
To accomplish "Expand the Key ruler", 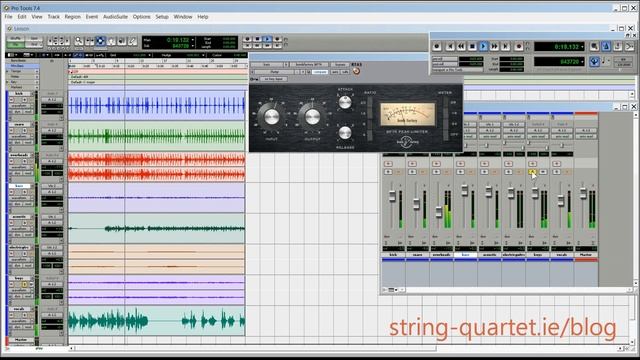I will 7,82.
